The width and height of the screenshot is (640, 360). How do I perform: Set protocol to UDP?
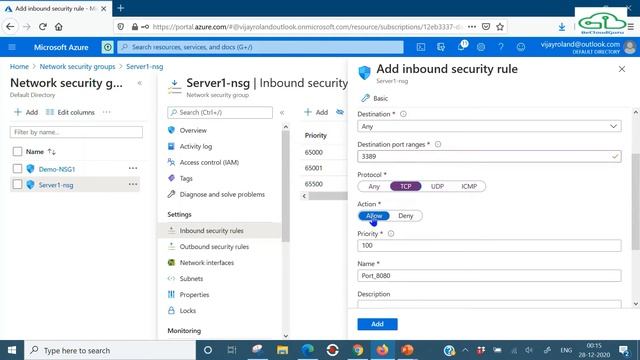(437, 186)
